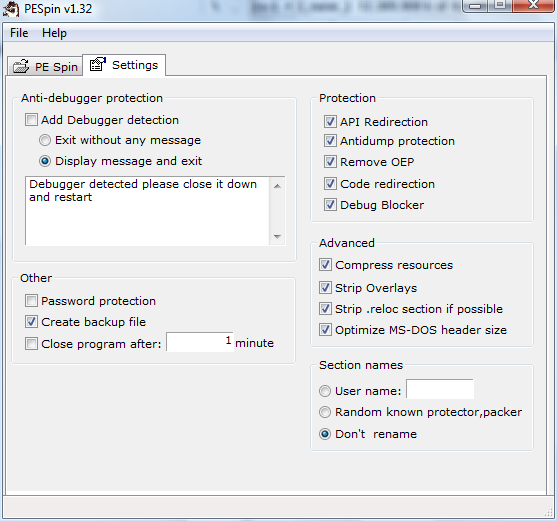
Task: Select User name section naming option
Action: pyautogui.click(x=325, y=391)
